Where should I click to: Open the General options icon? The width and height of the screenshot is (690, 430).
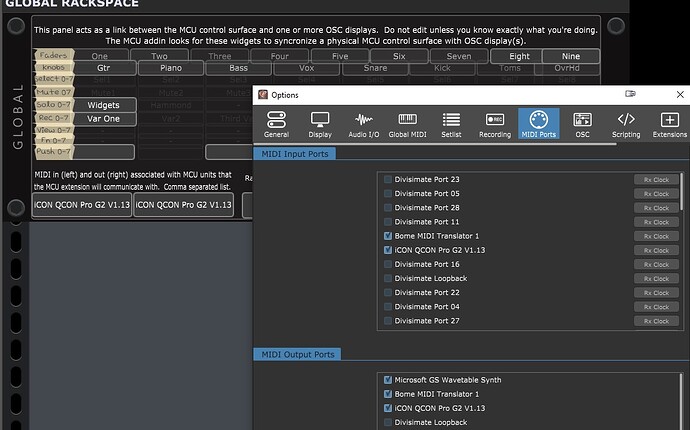click(276, 124)
